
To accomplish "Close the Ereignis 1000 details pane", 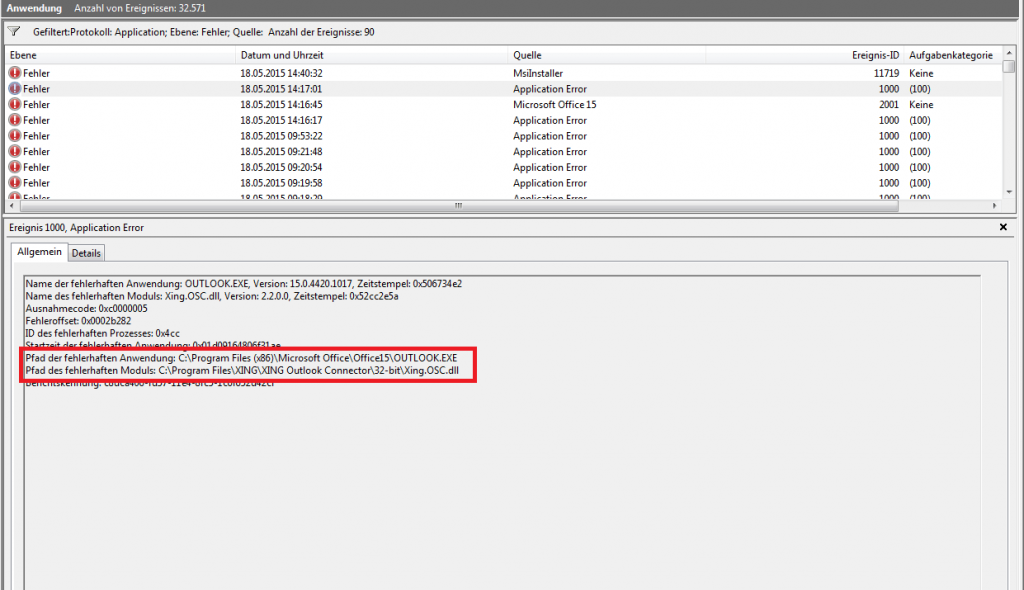I will coord(1003,228).
